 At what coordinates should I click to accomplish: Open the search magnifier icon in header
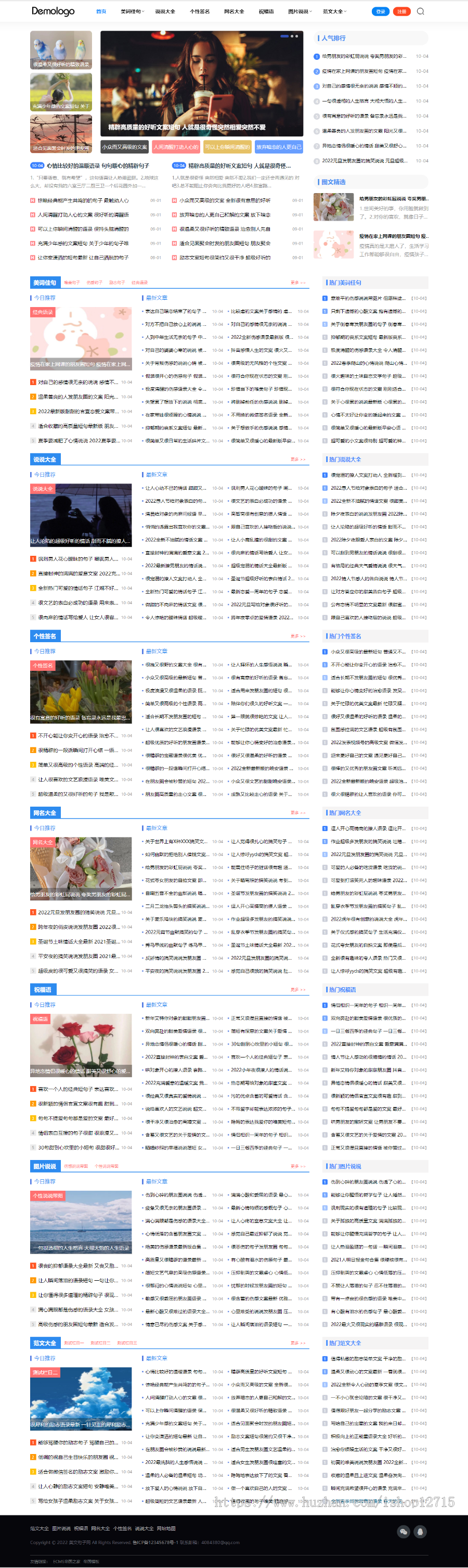421,11
